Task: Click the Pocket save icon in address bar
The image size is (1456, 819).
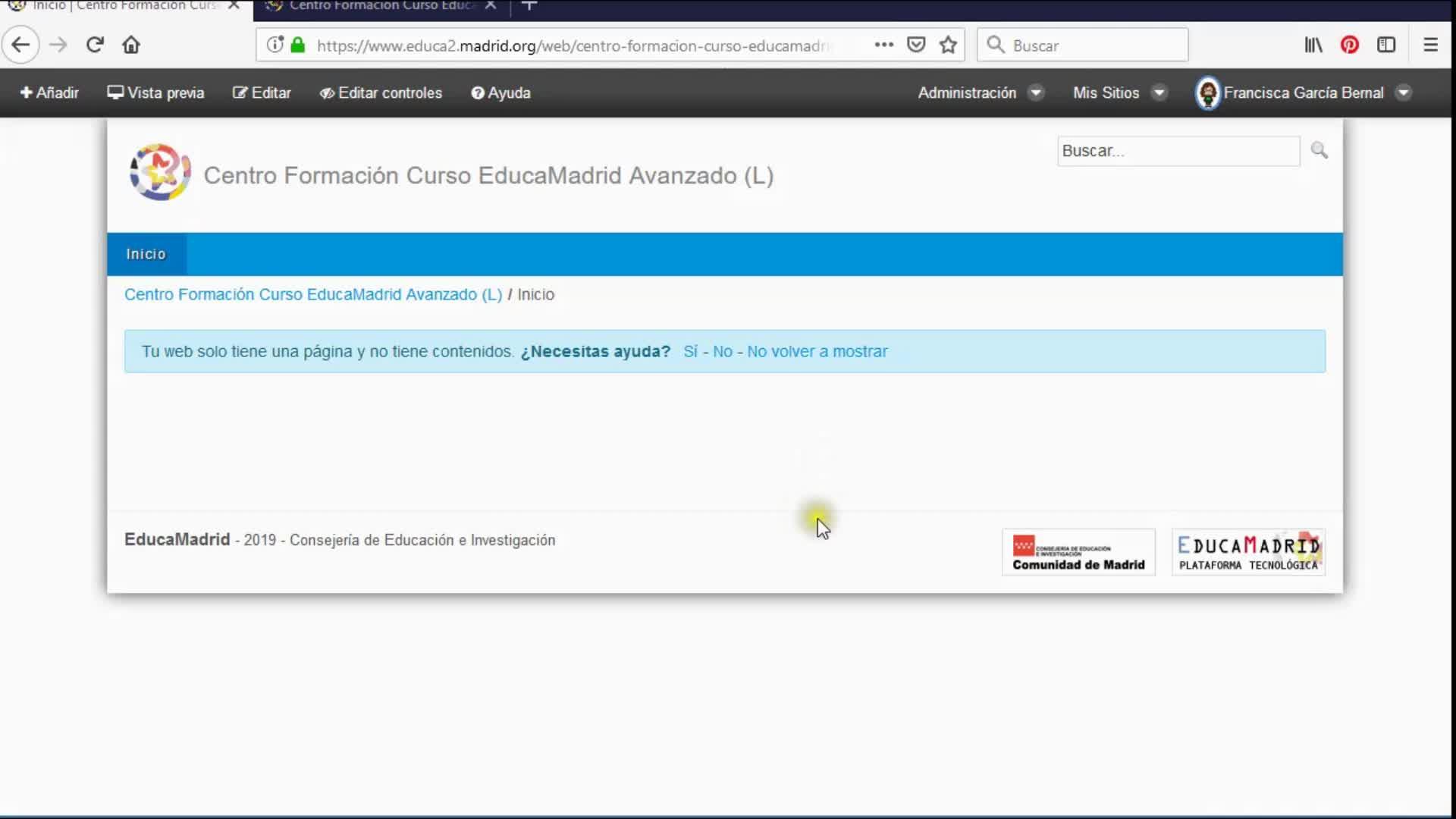Action: [x=916, y=45]
